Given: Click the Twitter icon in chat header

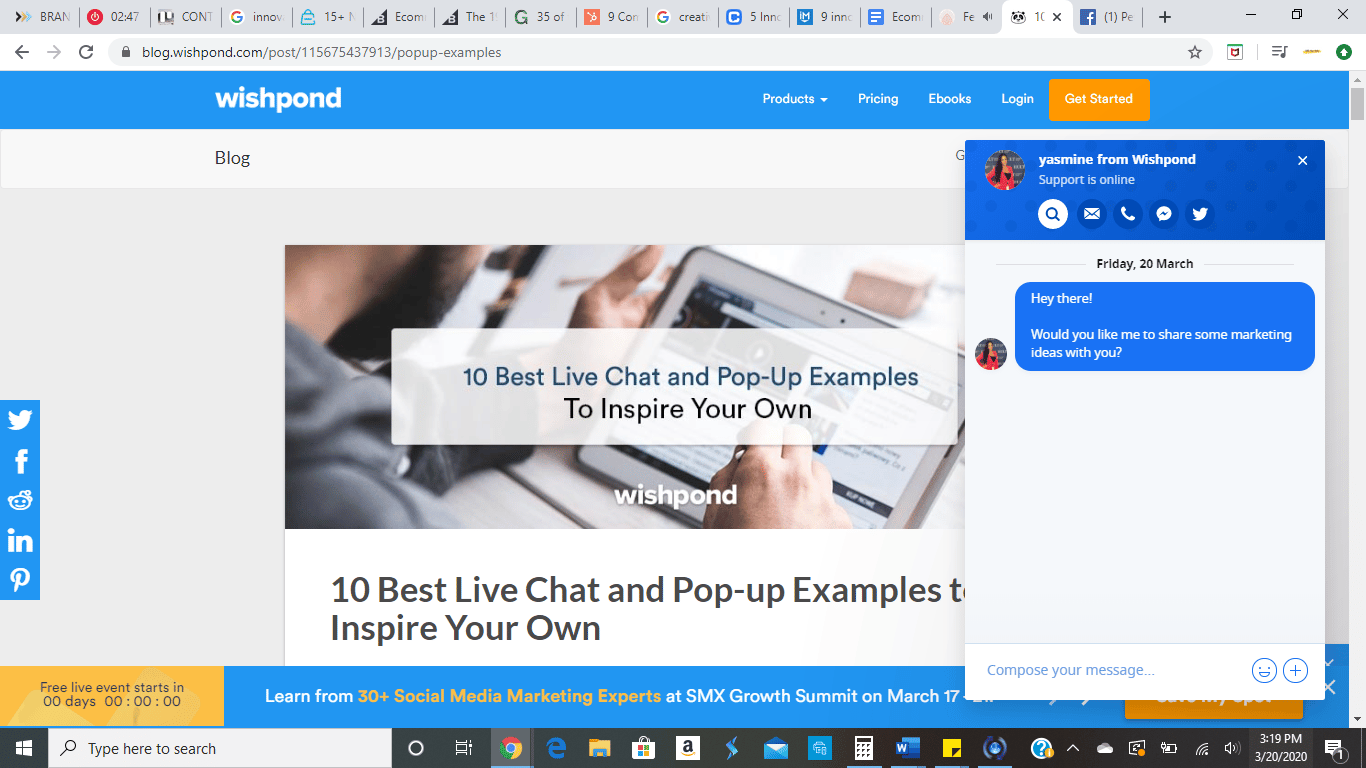Looking at the screenshot, I should pyautogui.click(x=1200, y=214).
